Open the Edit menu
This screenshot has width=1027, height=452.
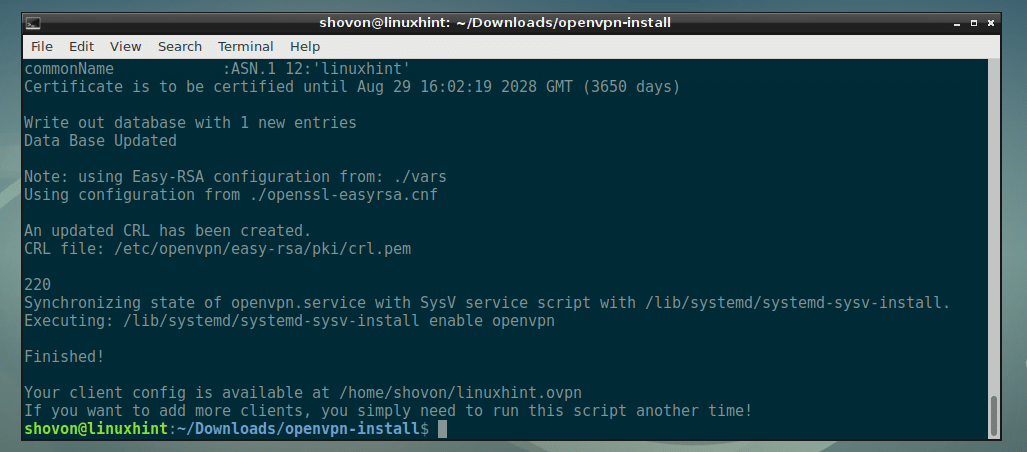(81, 46)
